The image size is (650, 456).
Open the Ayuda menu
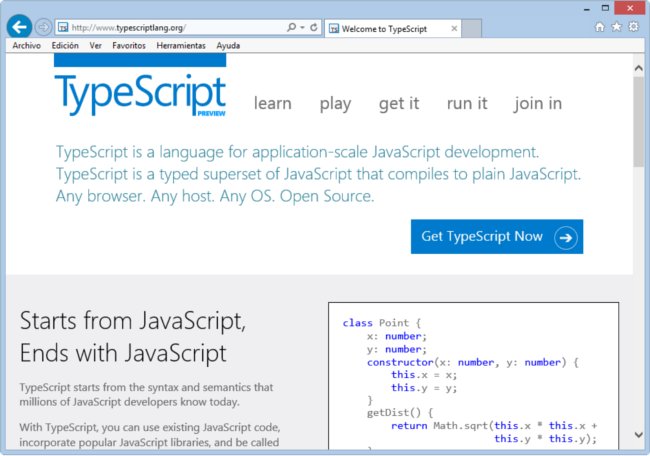point(228,46)
